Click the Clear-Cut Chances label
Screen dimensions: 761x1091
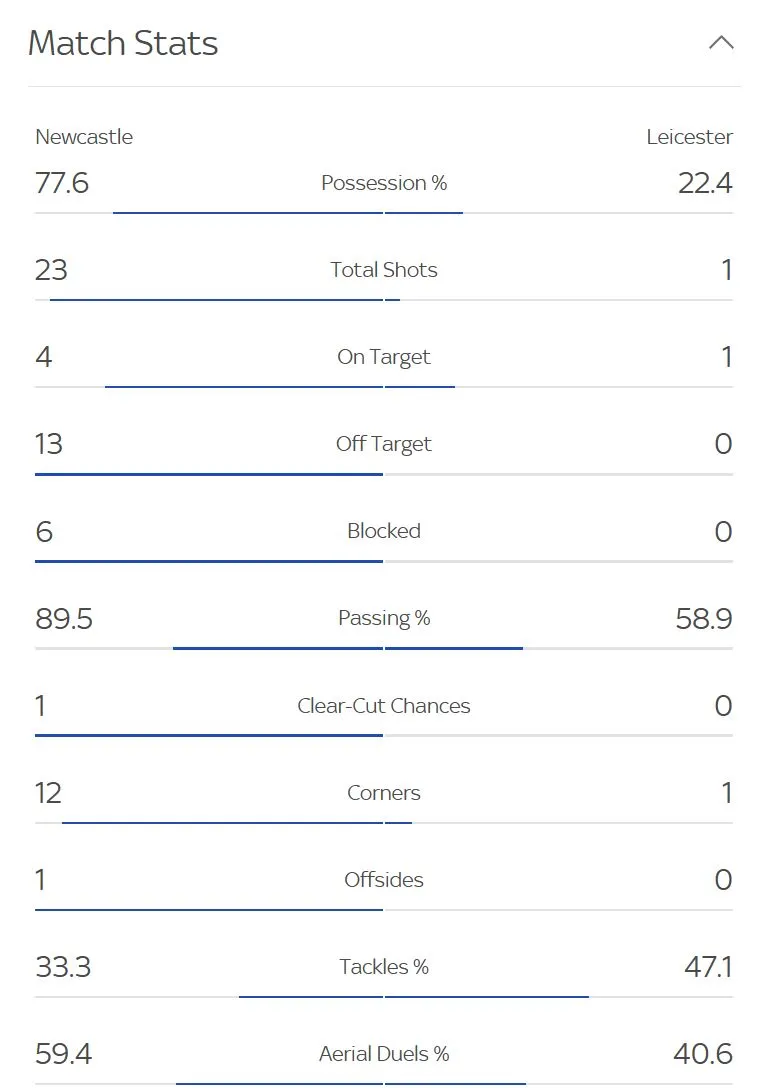click(x=384, y=706)
